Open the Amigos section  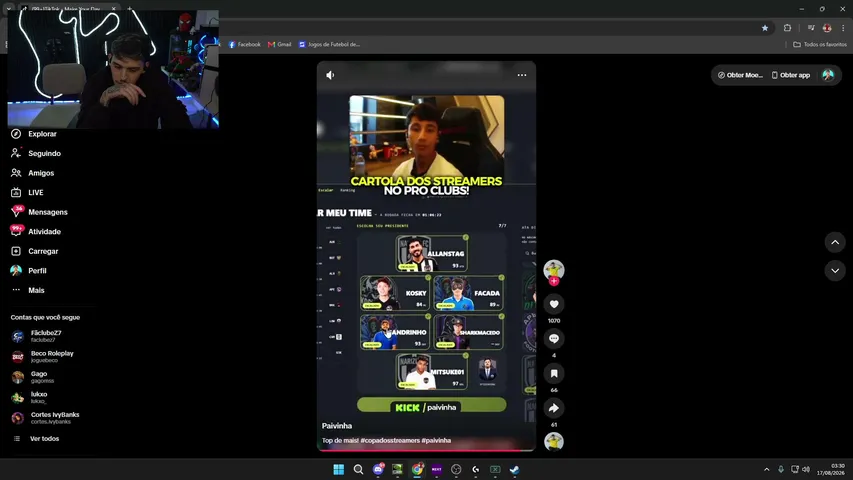click(x=33, y=173)
